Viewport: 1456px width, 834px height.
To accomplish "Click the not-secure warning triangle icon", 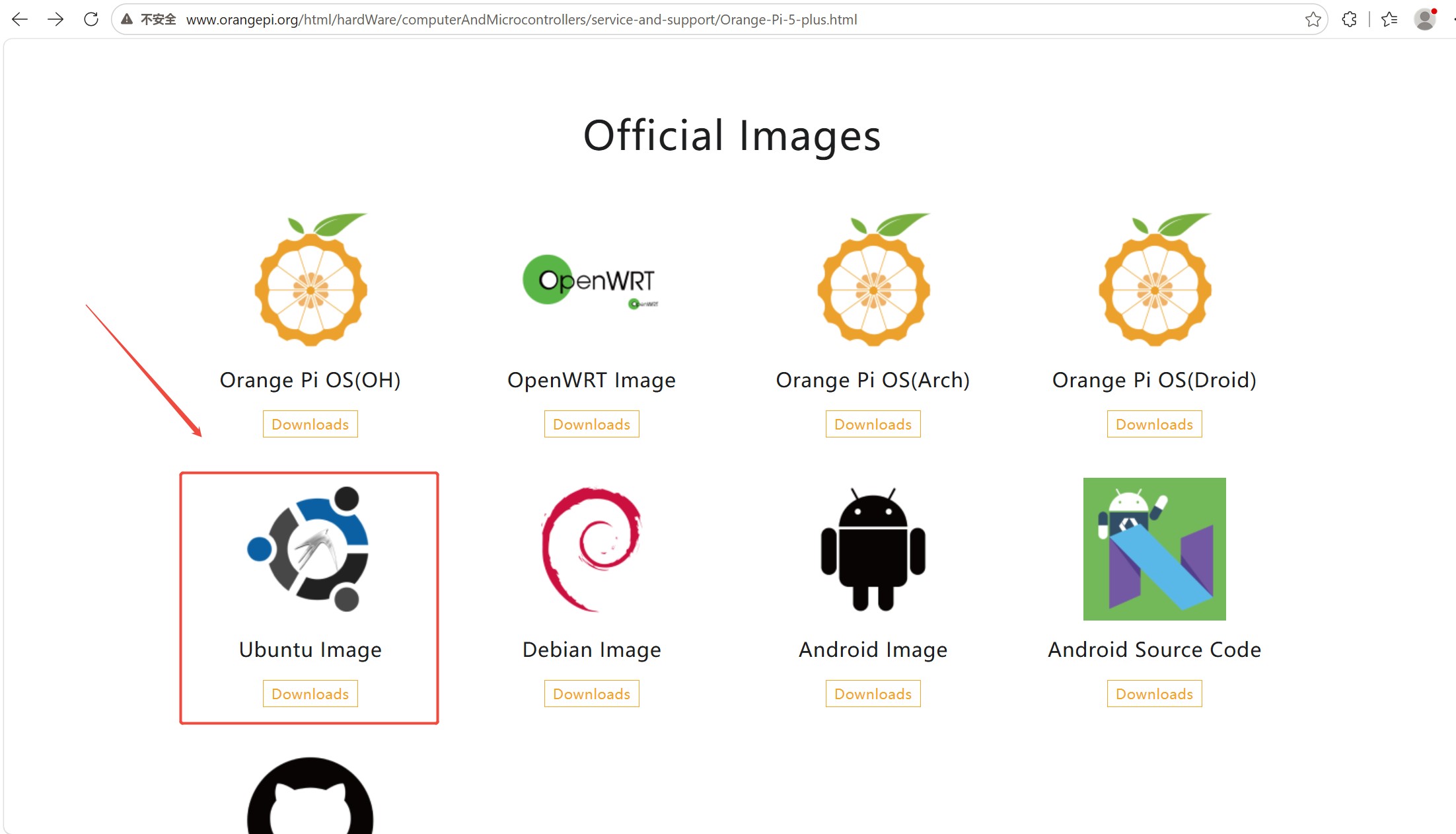I will (x=127, y=19).
